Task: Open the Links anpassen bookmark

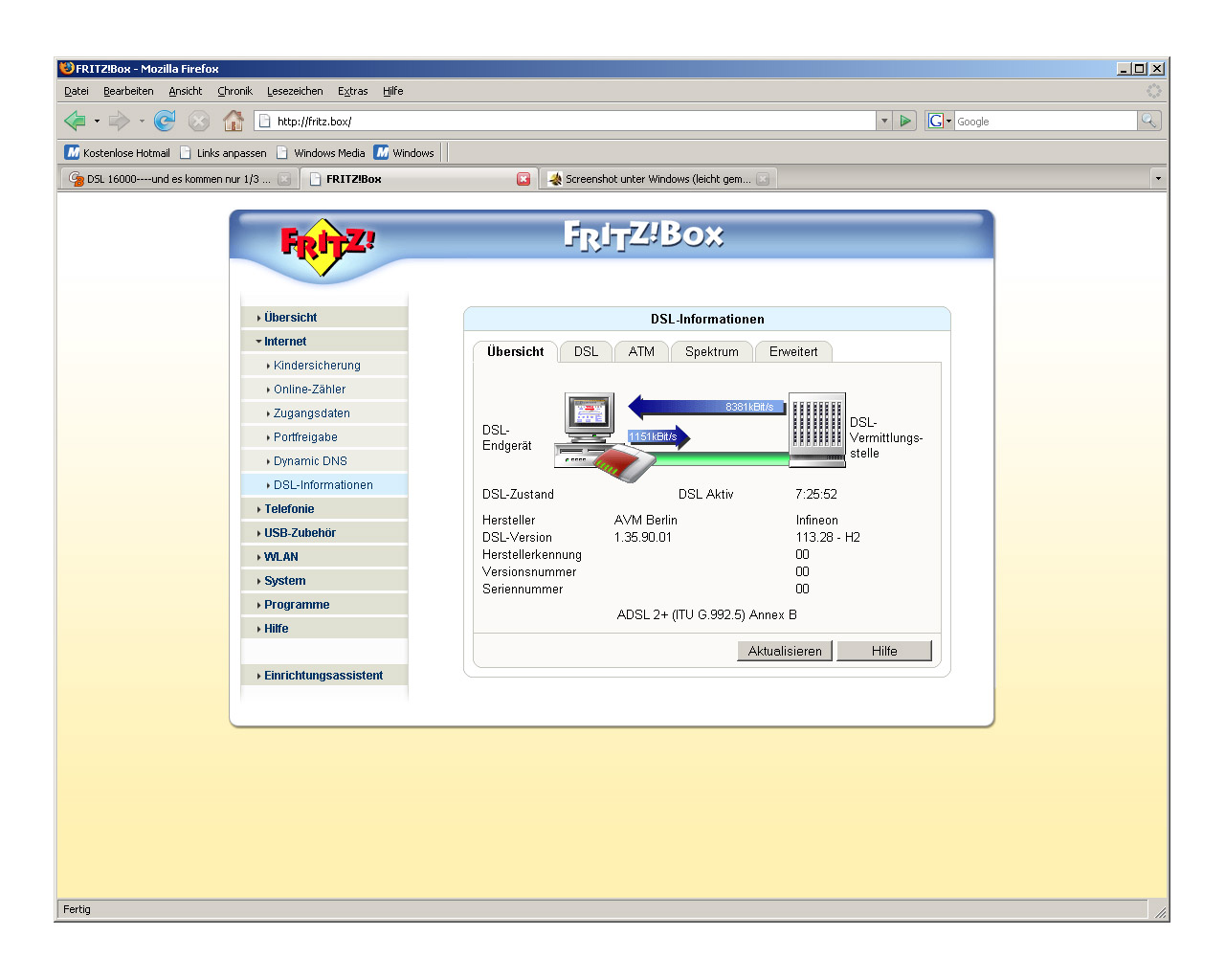Action: [223, 153]
